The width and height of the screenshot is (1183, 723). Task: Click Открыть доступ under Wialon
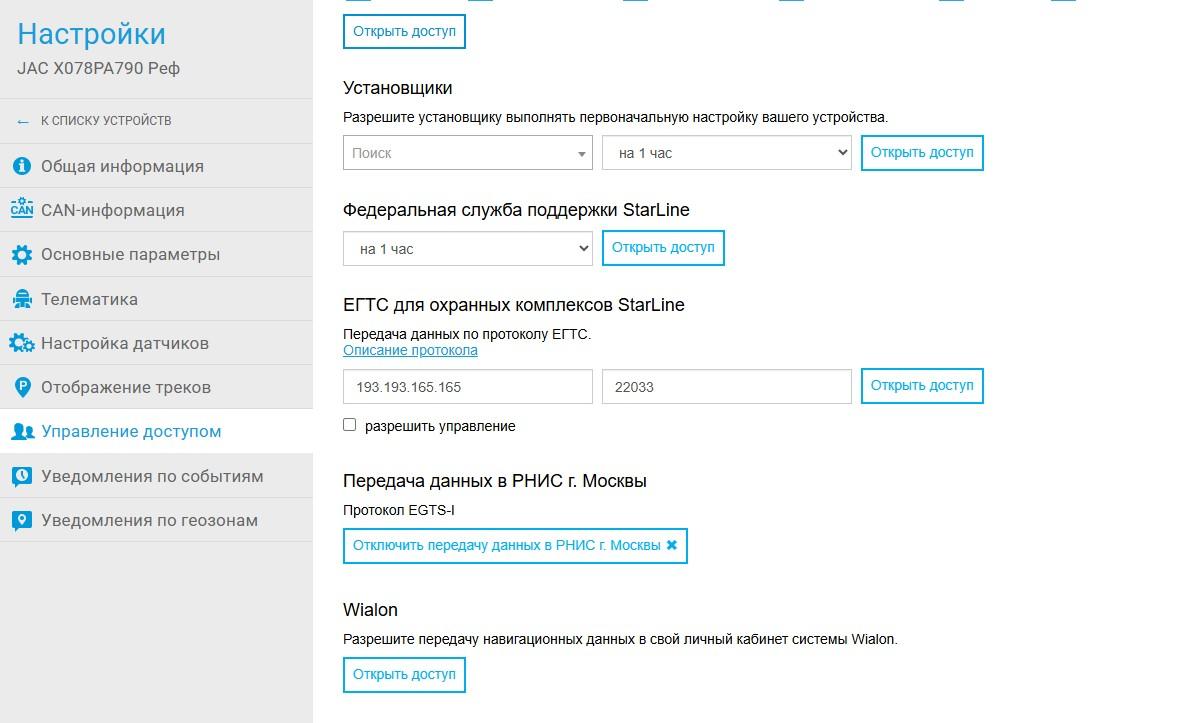[404, 675]
